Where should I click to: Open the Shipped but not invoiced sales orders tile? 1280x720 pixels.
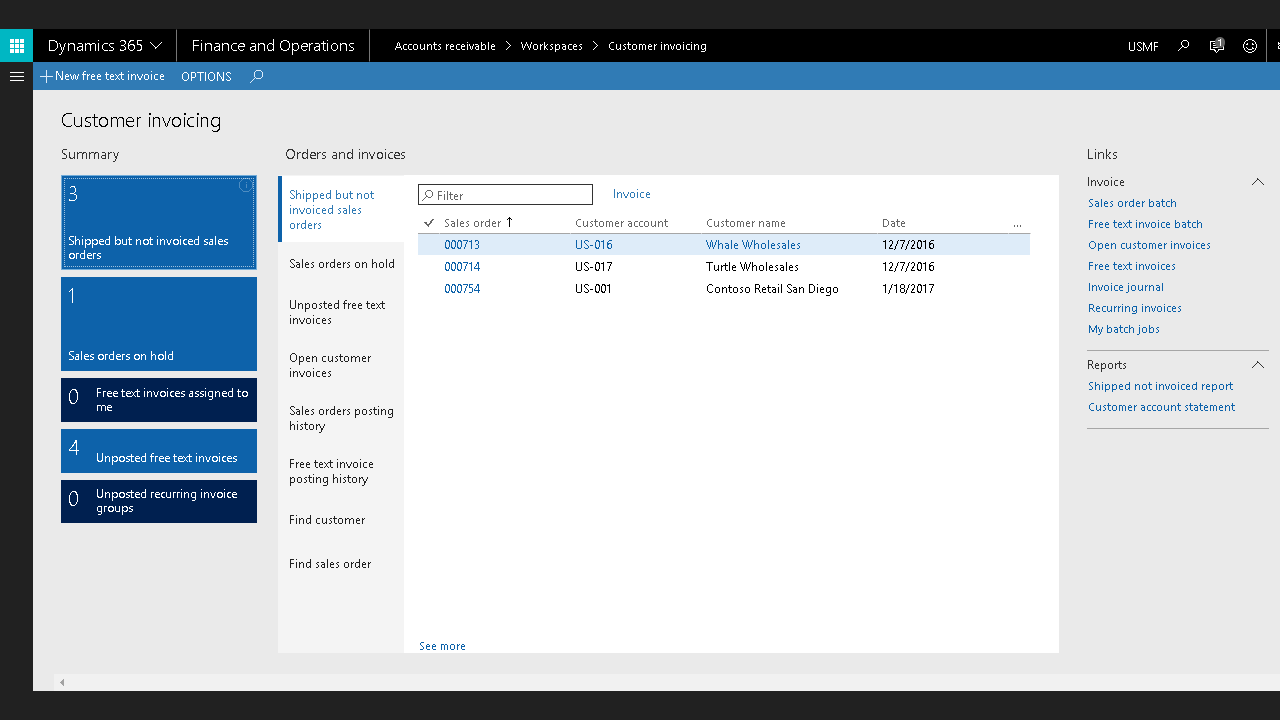coord(159,222)
